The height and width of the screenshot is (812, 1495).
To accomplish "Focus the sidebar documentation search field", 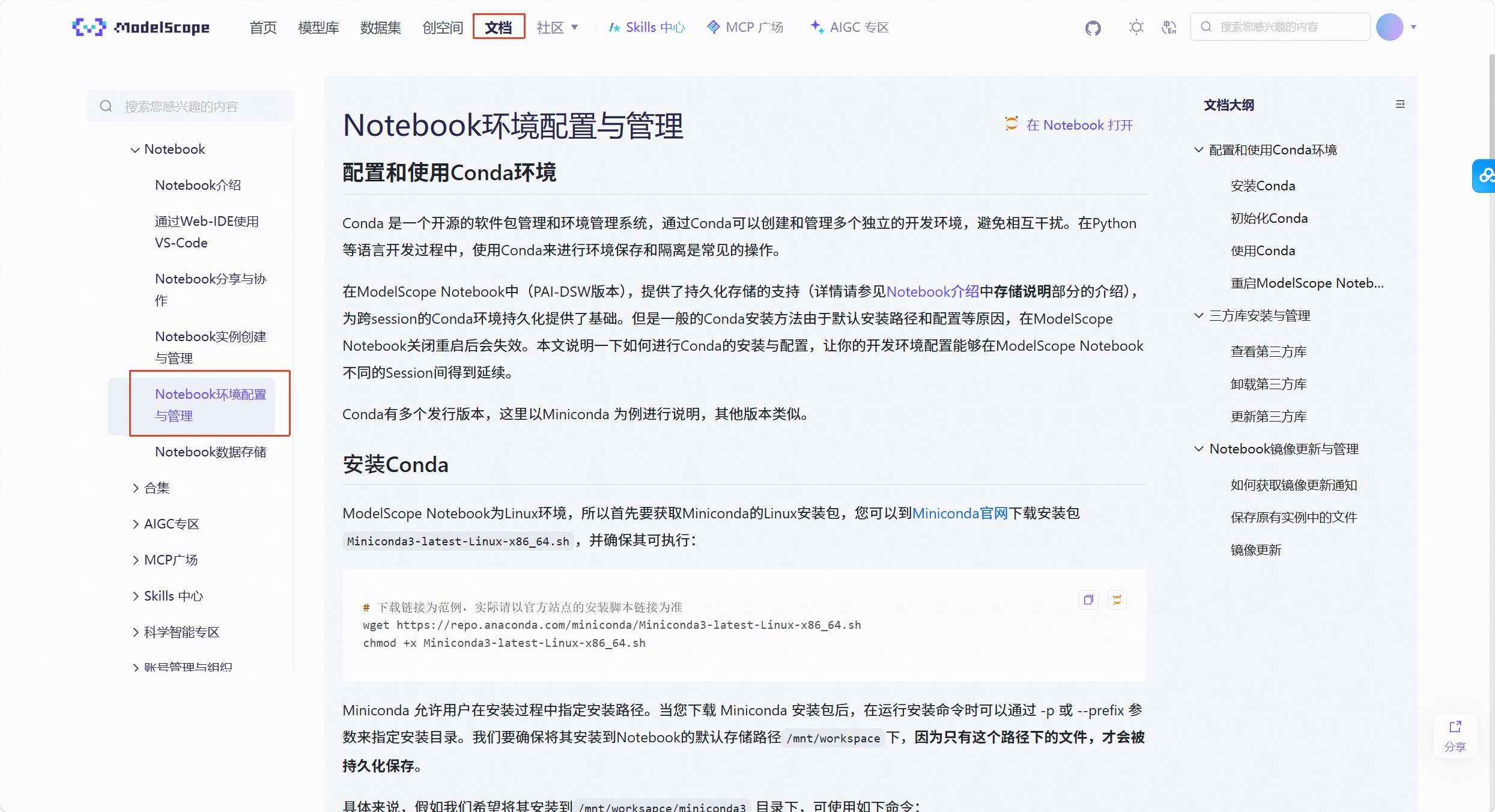I will [x=190, y=106].
